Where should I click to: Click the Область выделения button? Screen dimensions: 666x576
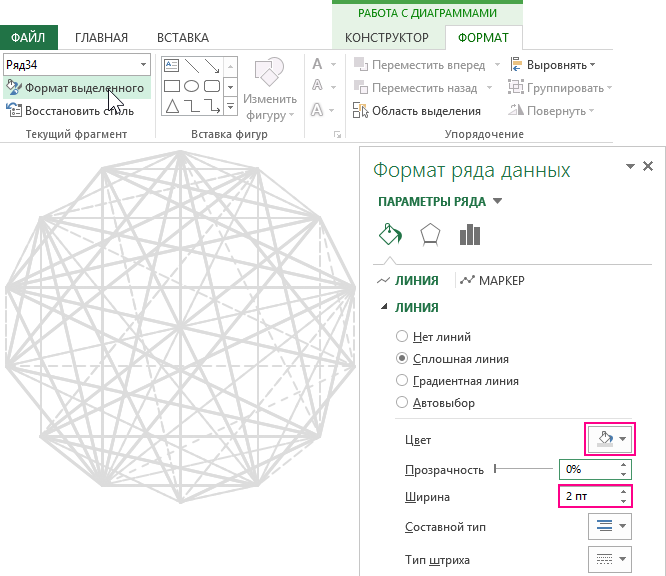coord(417,111)
